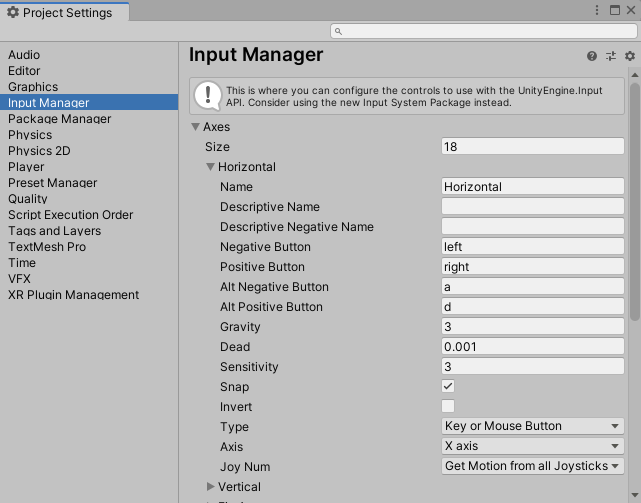Click the Alt Positive Button field
This screenshot has width=641, height=503.
[x=533, y=307]
